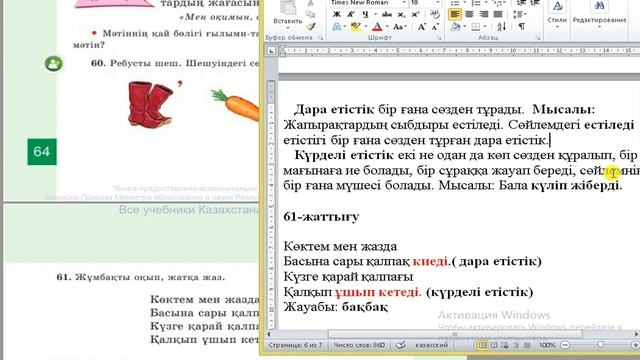This screenshot has width=640, height=360.
Task: Click the Text Effects glowing A icon
Action: (x=337, y=27)
